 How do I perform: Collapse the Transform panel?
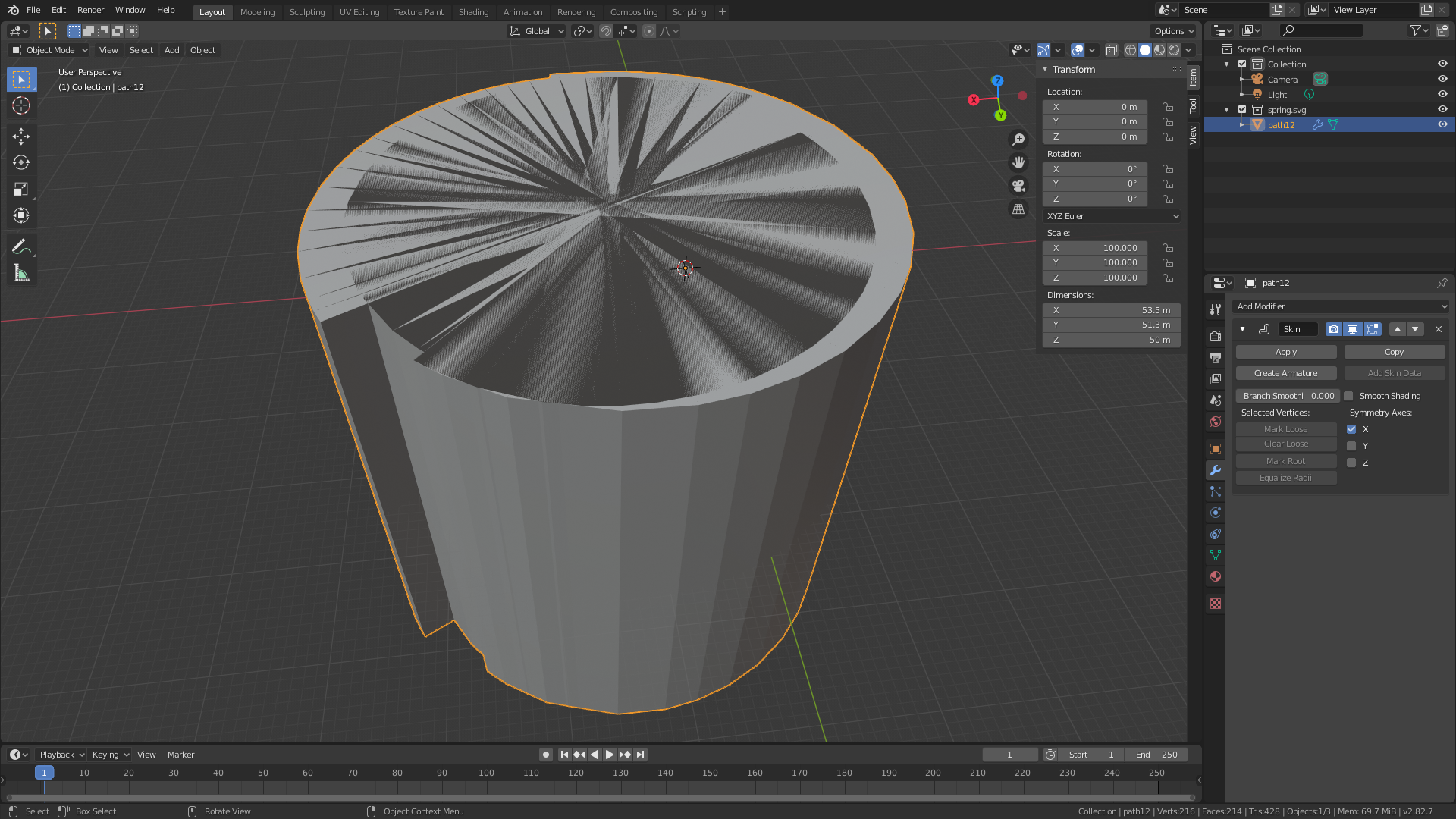1045,69
